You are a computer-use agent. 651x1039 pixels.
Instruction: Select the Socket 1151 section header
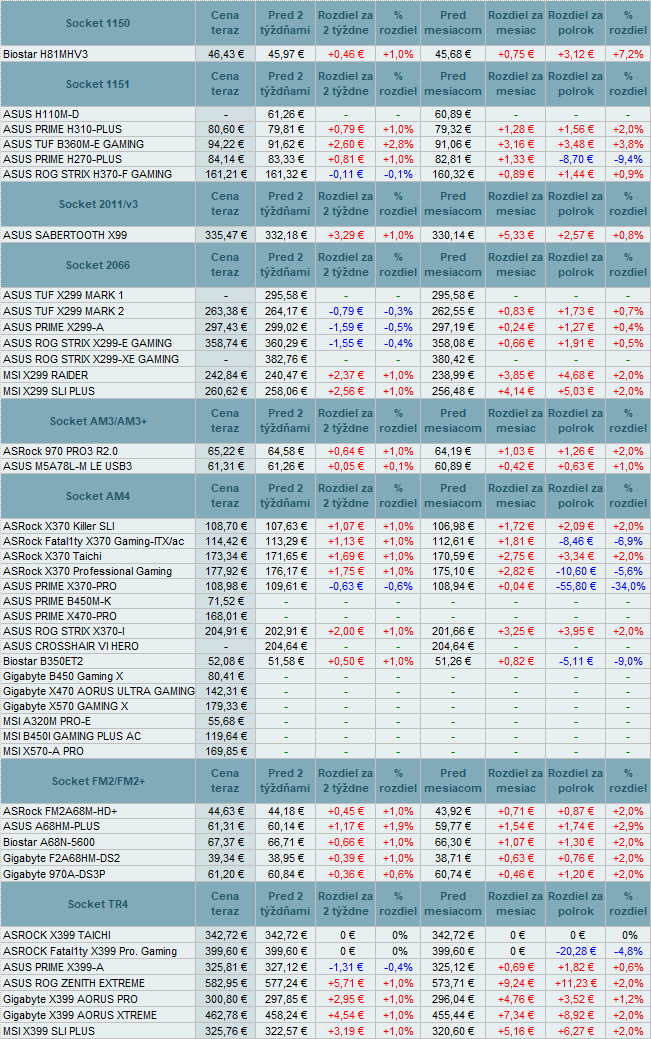[x=97, y=84]
